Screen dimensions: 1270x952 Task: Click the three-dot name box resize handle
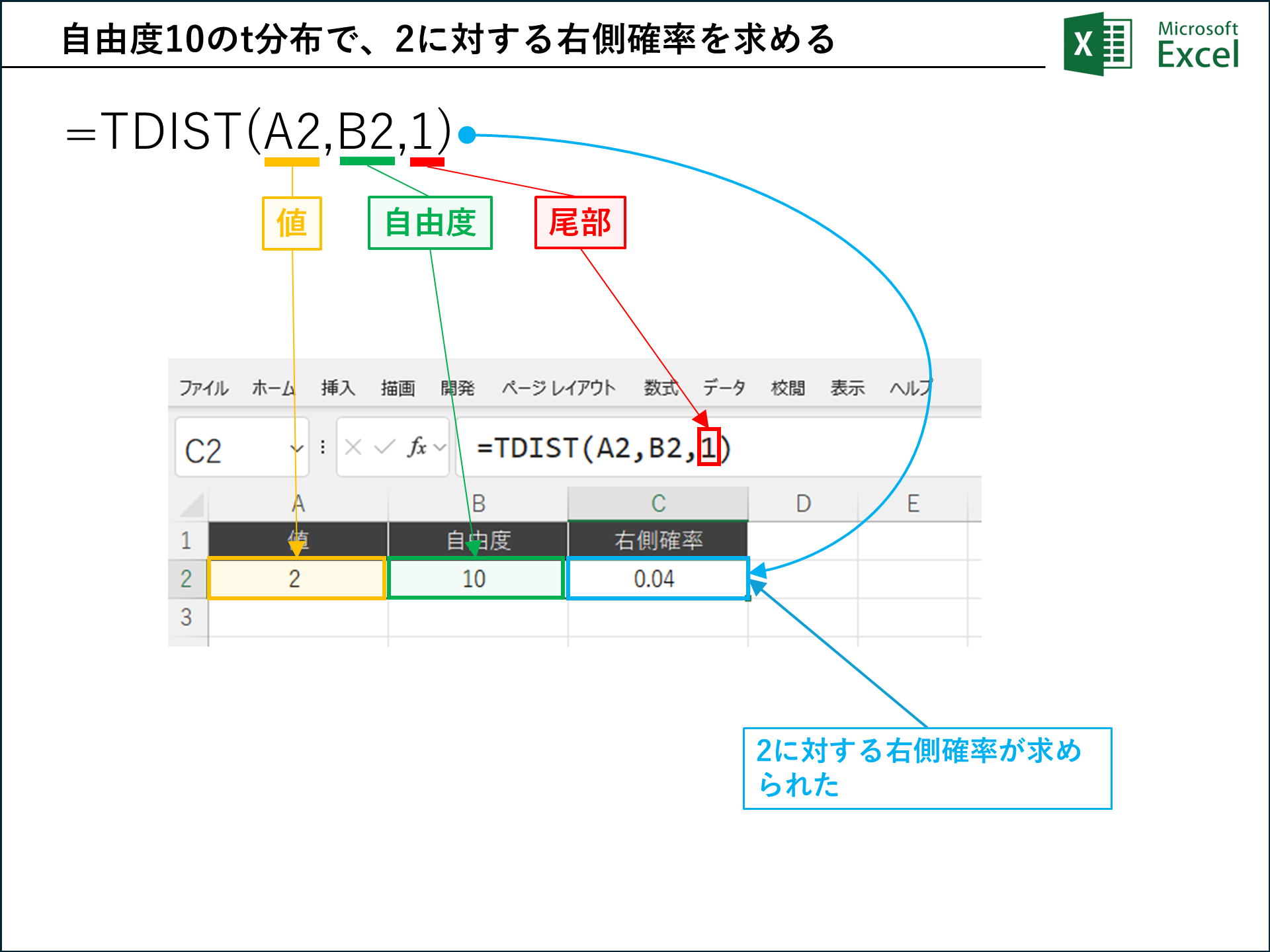[323, 448]
